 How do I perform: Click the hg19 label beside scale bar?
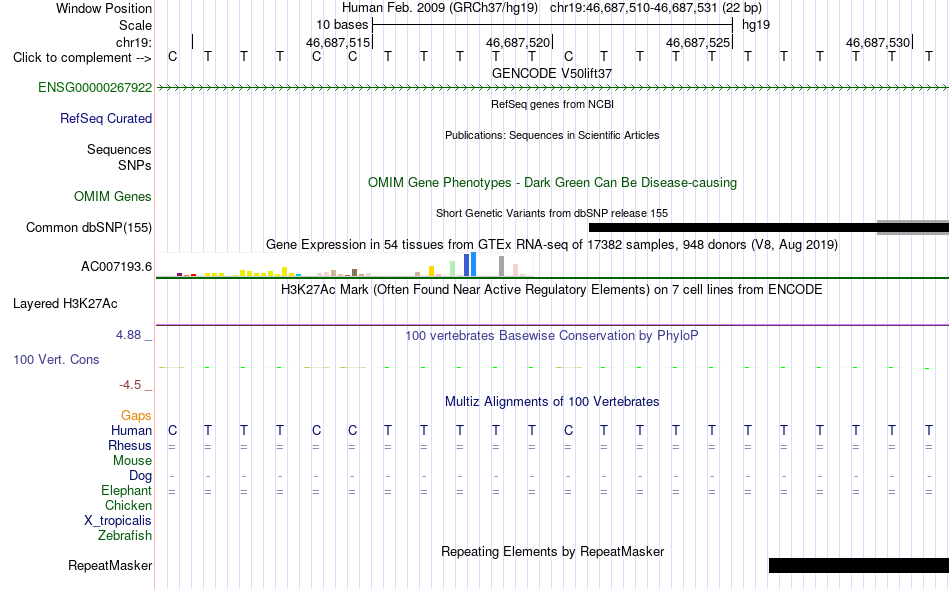[x=756, y=25]
